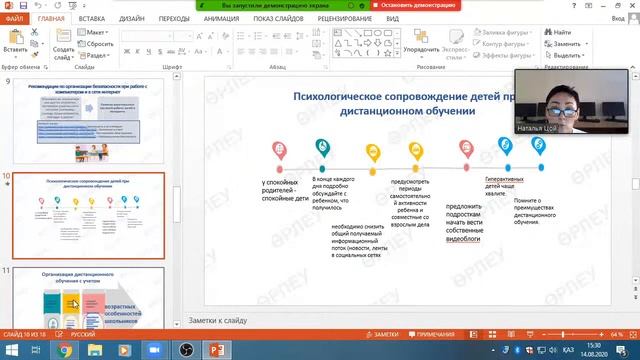Switch to reading view in status bar
Screen dimensions: 640x360
click(x=511, y=335)
